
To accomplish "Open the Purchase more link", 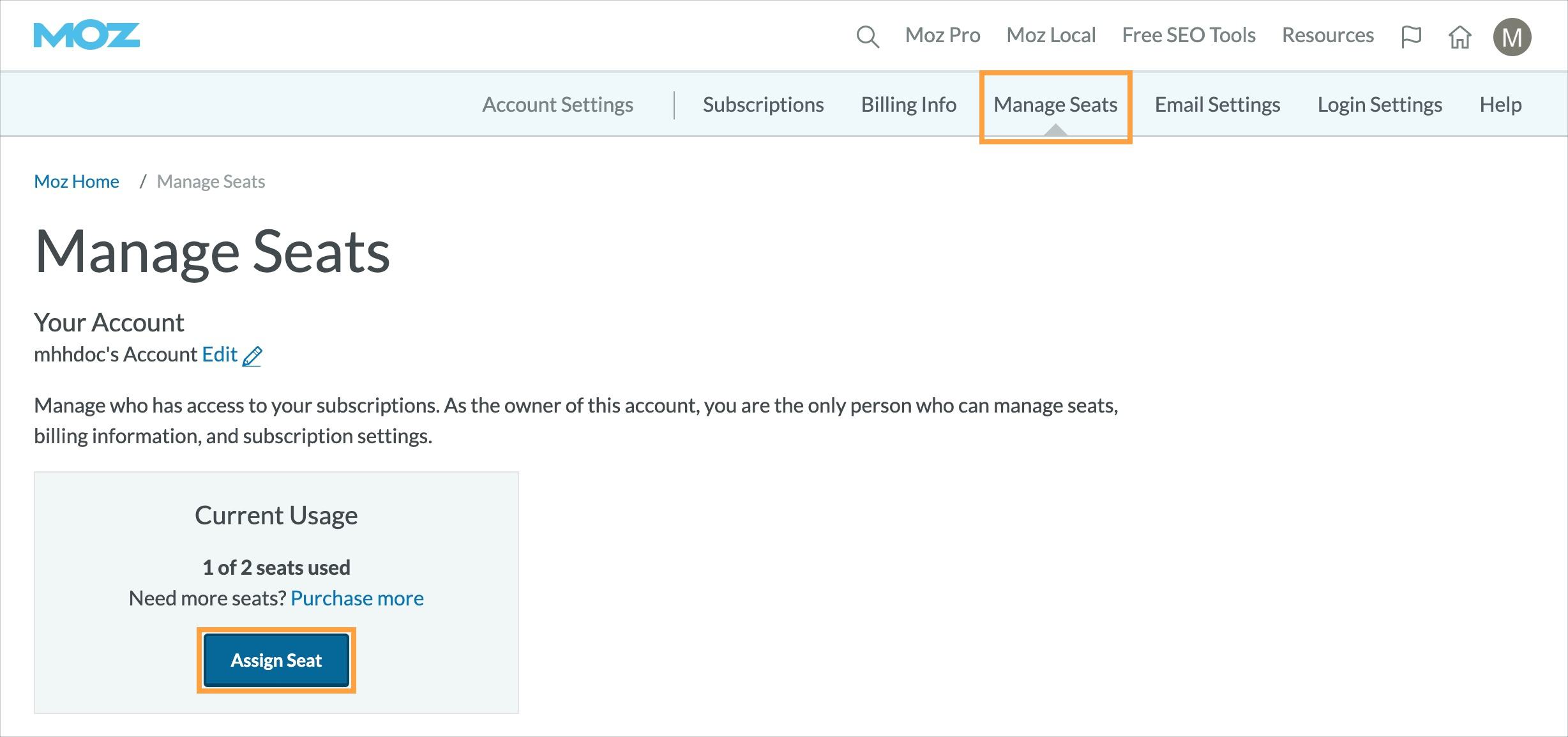I will coord(356,598).
